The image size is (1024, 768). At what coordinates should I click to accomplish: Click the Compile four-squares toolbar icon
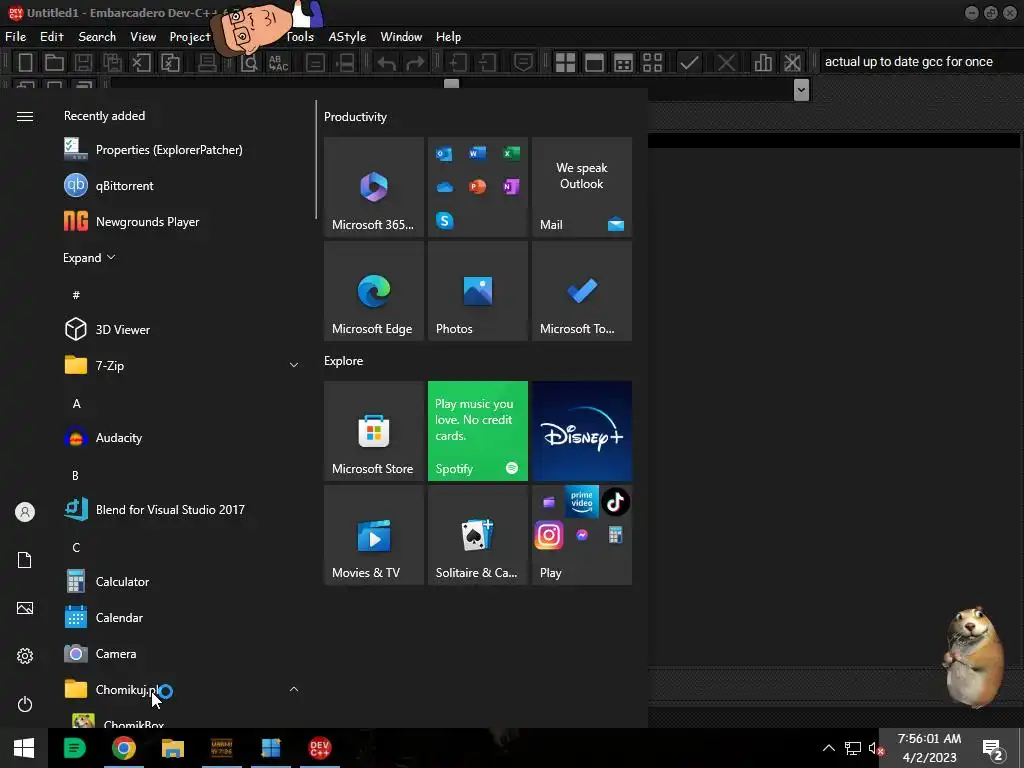click(x=566, y=63)
